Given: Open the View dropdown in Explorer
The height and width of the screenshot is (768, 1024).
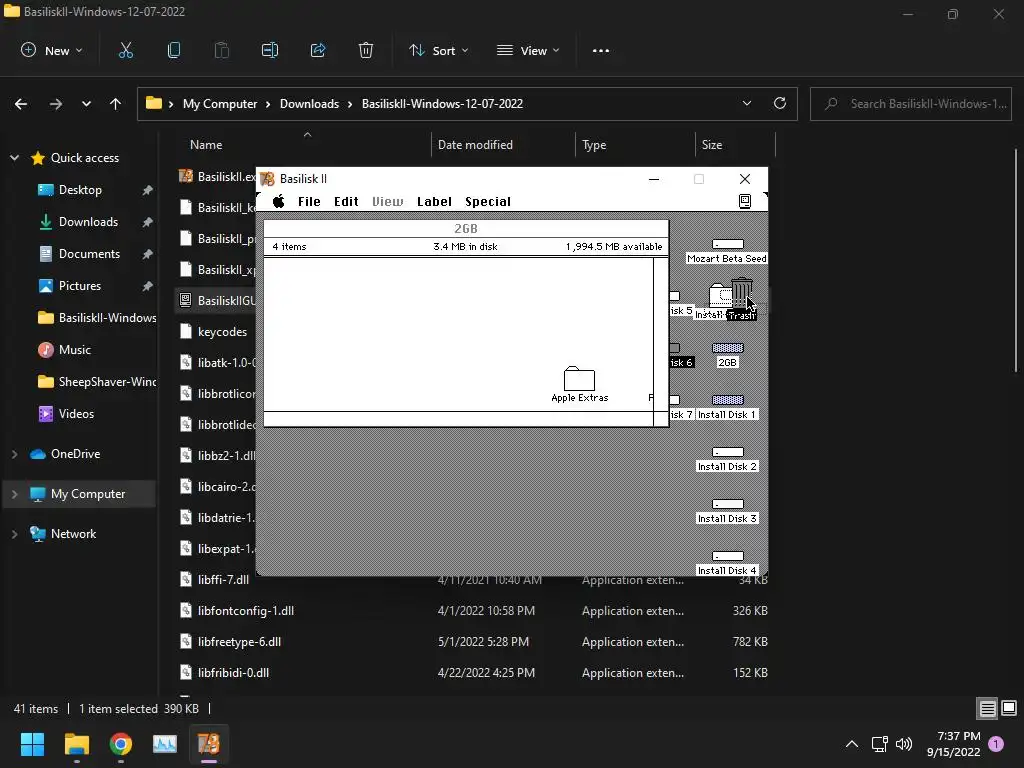Looking at the screenshot, I should tap(528, 50).
